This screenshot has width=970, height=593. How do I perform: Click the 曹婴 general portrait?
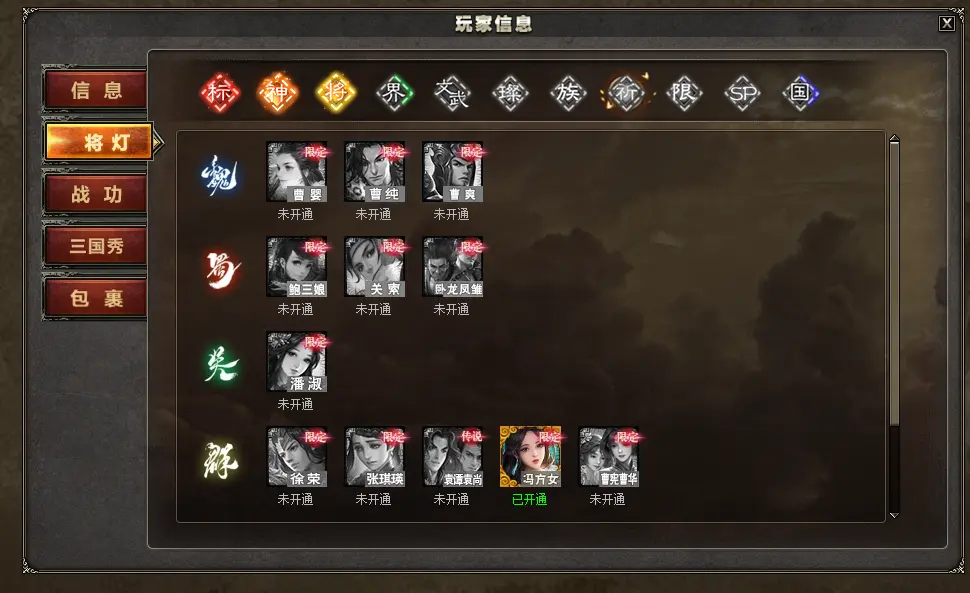pyautogui.click(x=297, y=172)
